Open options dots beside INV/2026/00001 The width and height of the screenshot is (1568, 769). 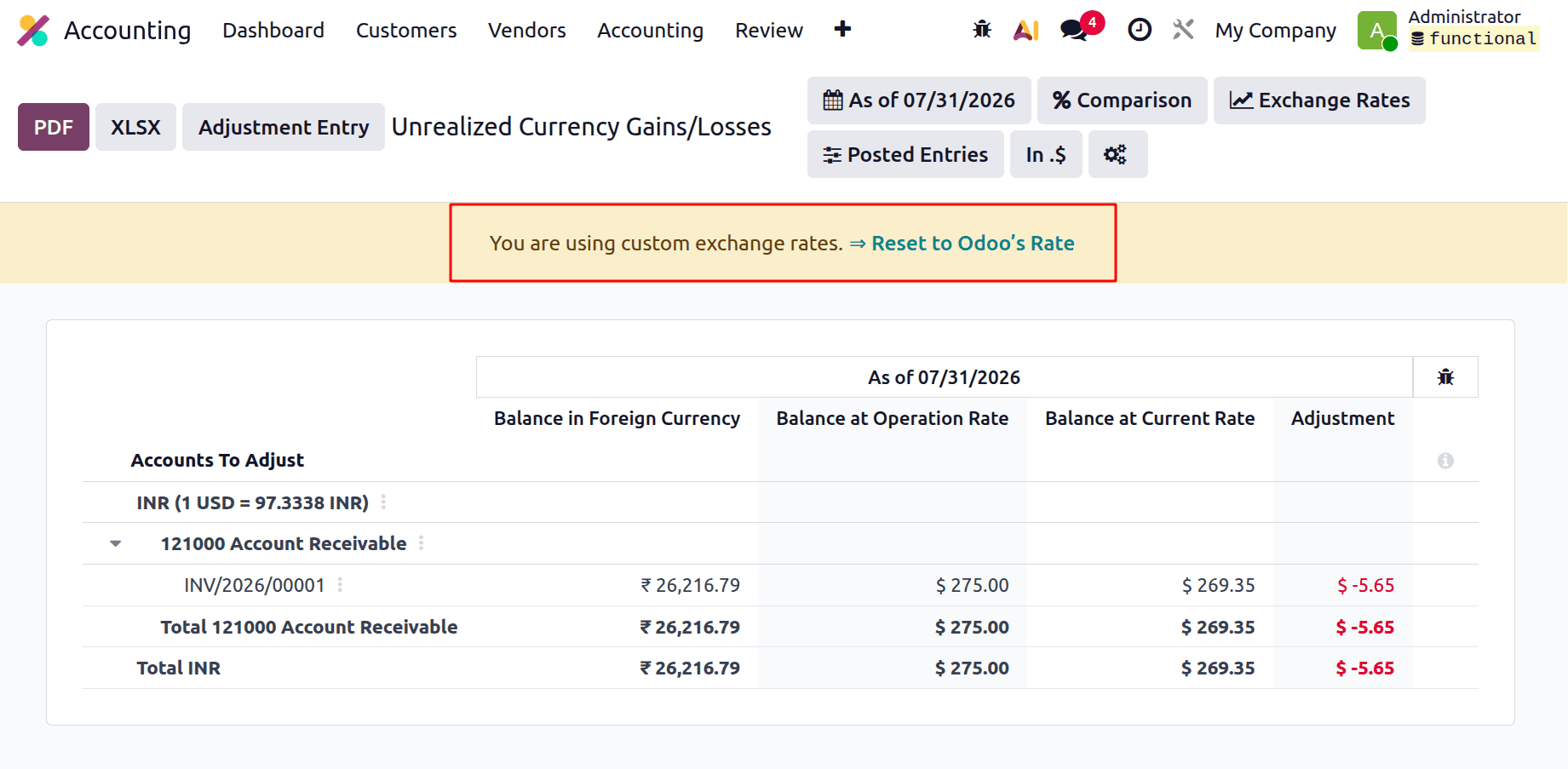[340, 585]
